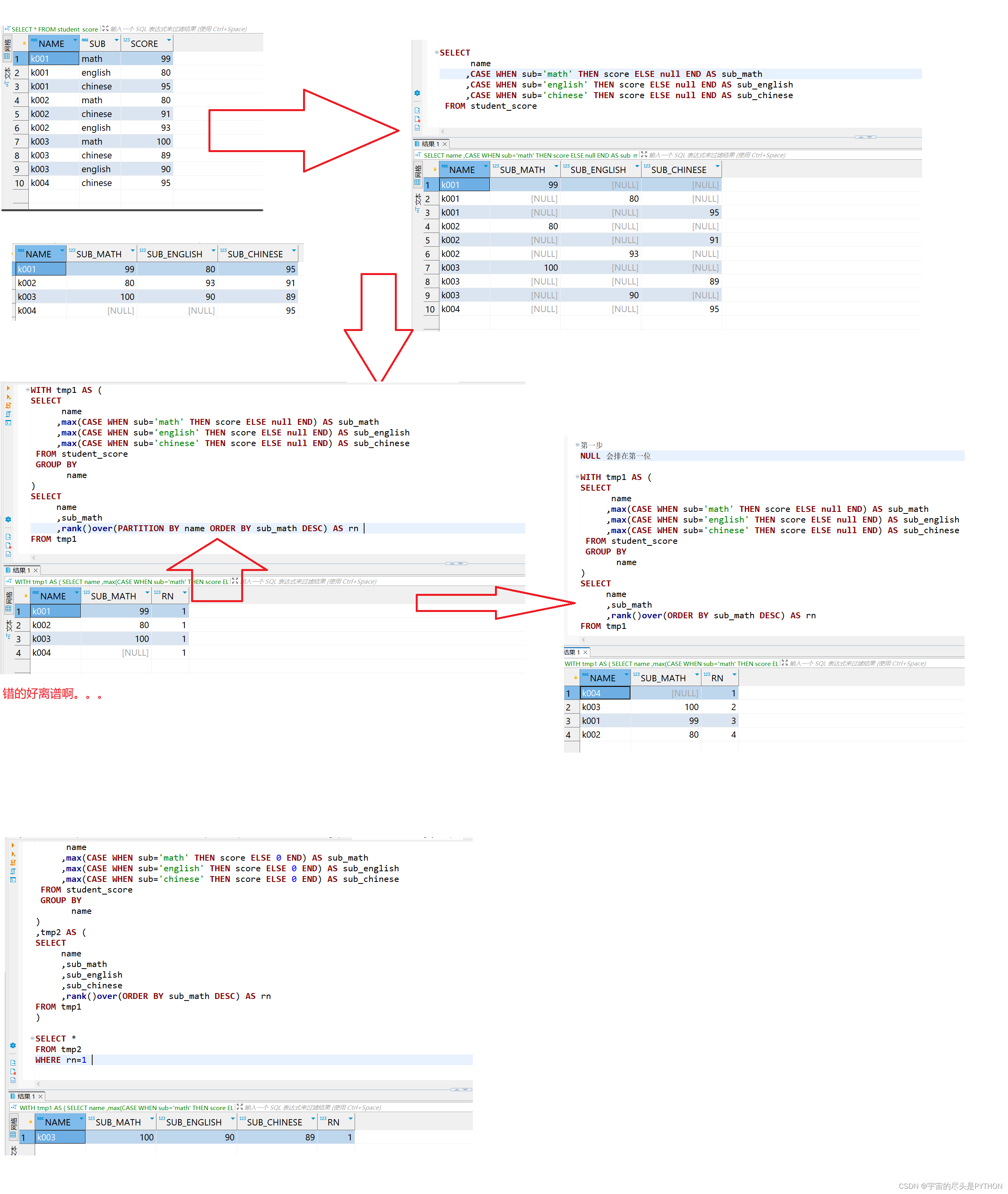Open RN column dropdown in the k004-first results grid
Viewport: 1008px width, 1194px height.
(734, 675)
